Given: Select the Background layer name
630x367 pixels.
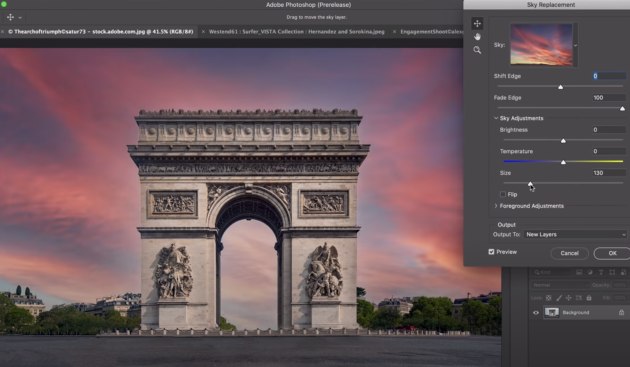Looking at the screenshot, I should (x=576, y=312).
